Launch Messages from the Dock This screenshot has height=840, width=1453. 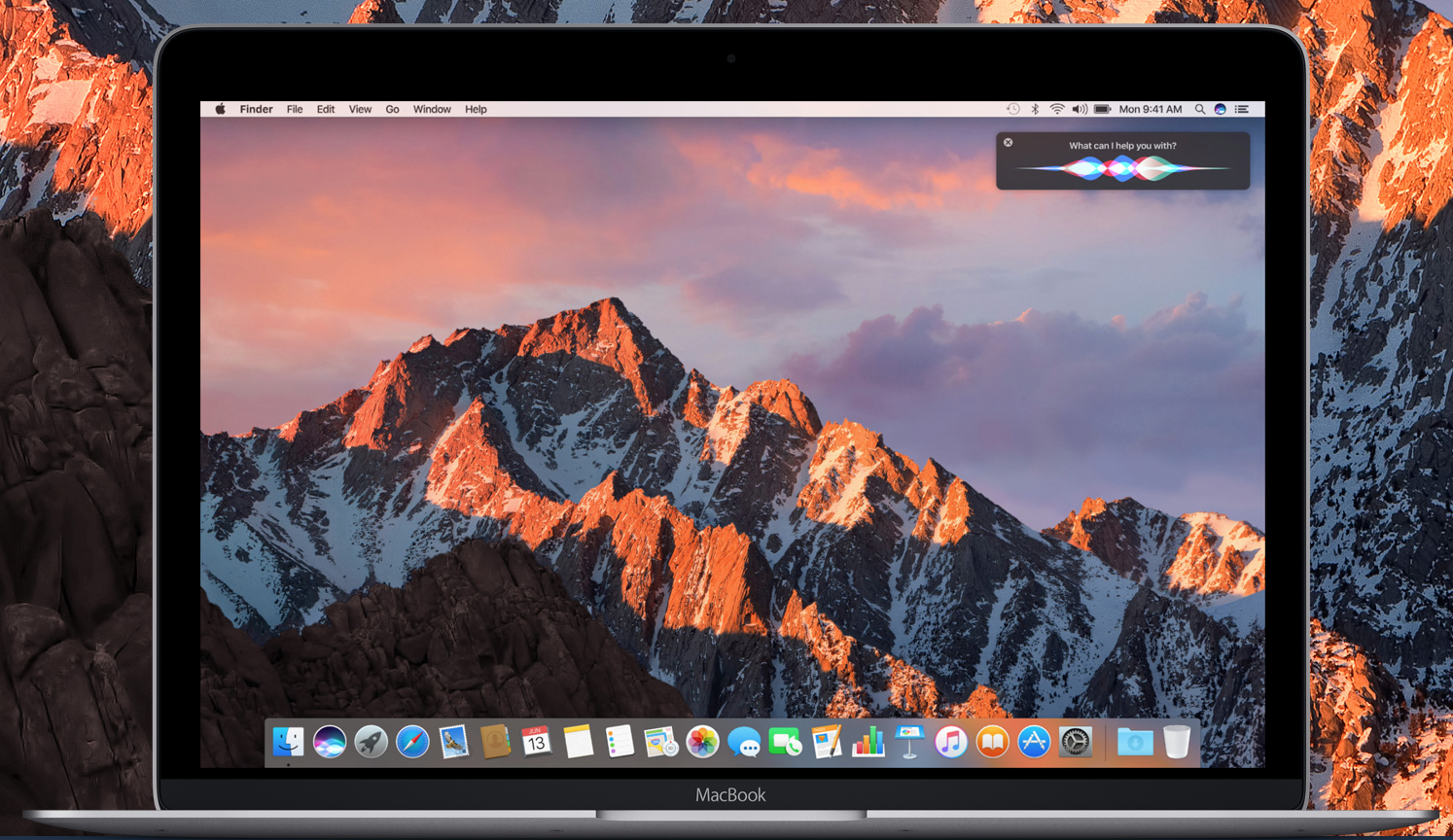click(x=744, y=744)
